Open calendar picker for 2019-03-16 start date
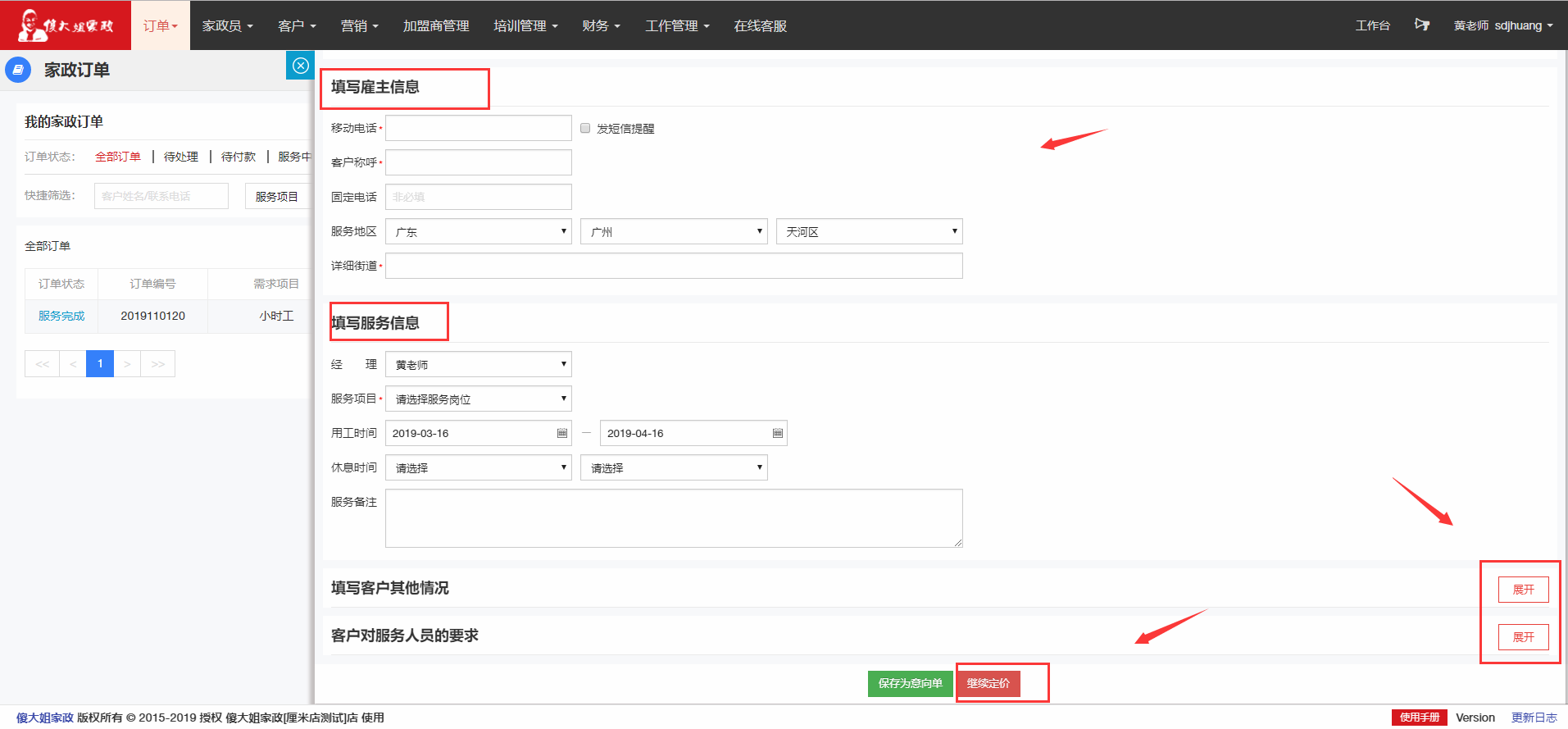The width and height of the screenshot is (1568, 729). 562,433
